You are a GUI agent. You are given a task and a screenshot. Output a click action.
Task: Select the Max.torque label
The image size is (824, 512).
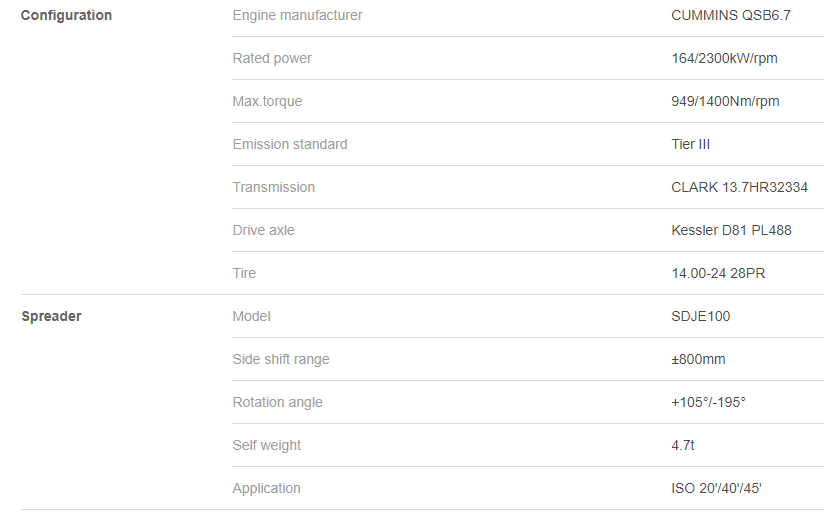pyautogui.click(x=267, y=101)
